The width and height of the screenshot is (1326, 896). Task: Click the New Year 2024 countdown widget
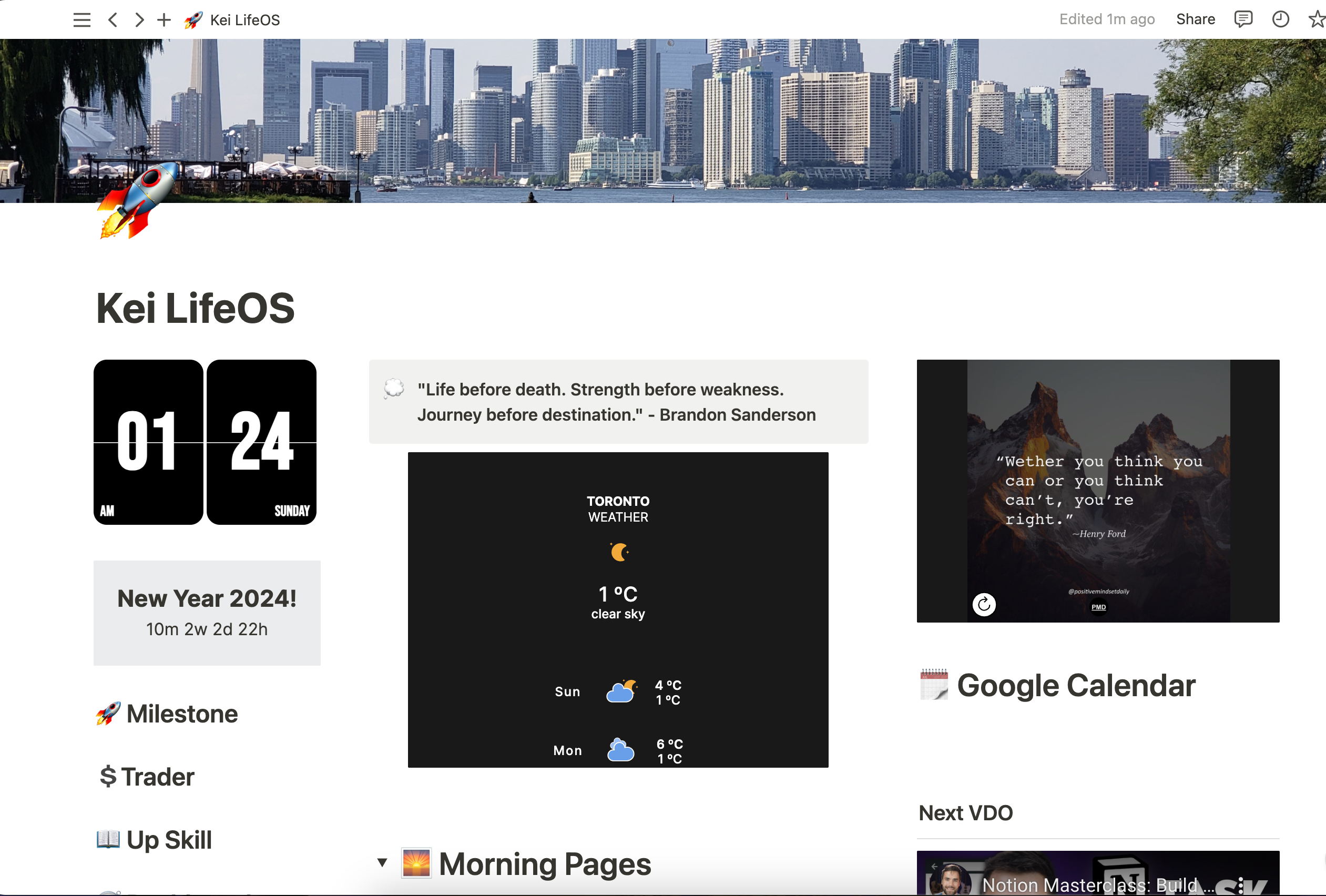pyautogui.click(x=207, y=613)
